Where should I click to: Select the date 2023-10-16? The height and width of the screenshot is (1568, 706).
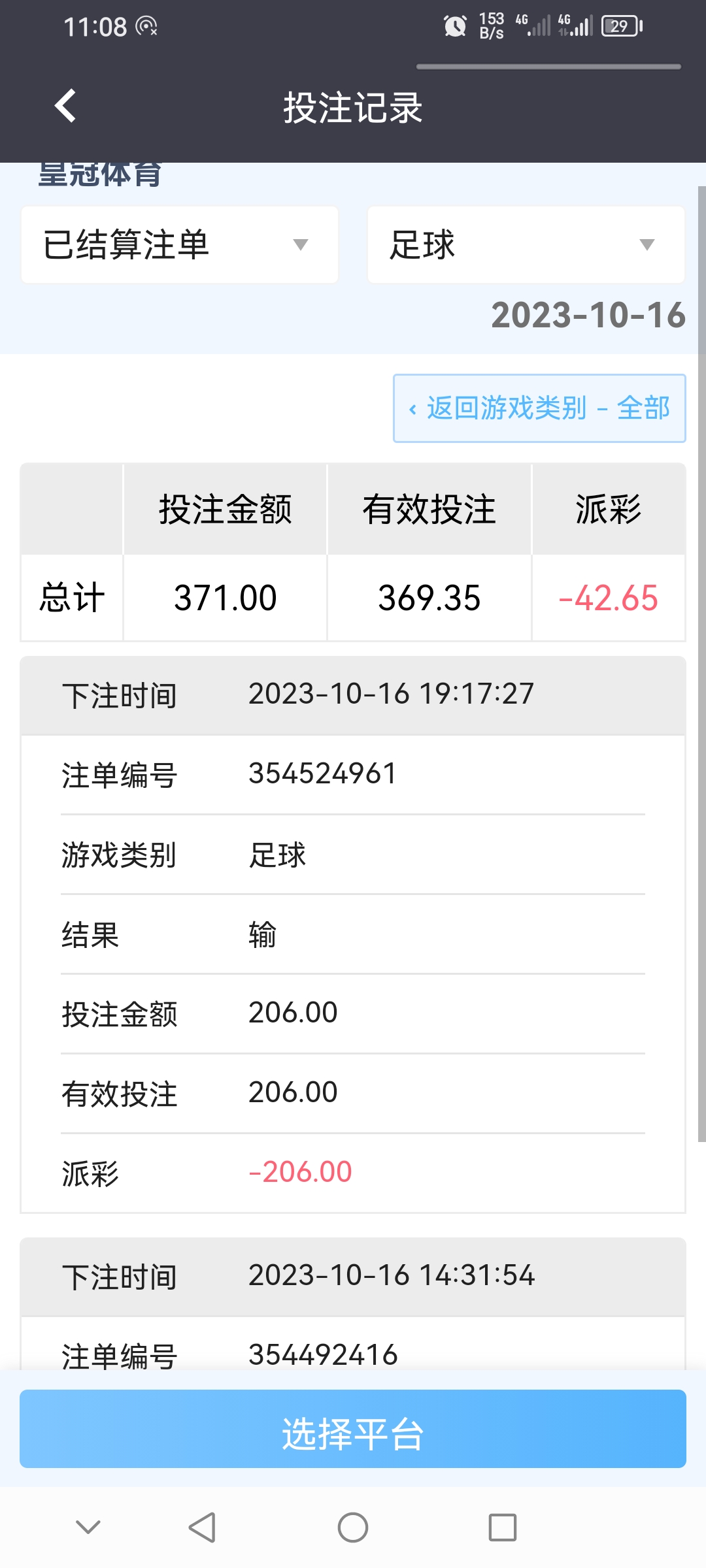click(588, 316)
